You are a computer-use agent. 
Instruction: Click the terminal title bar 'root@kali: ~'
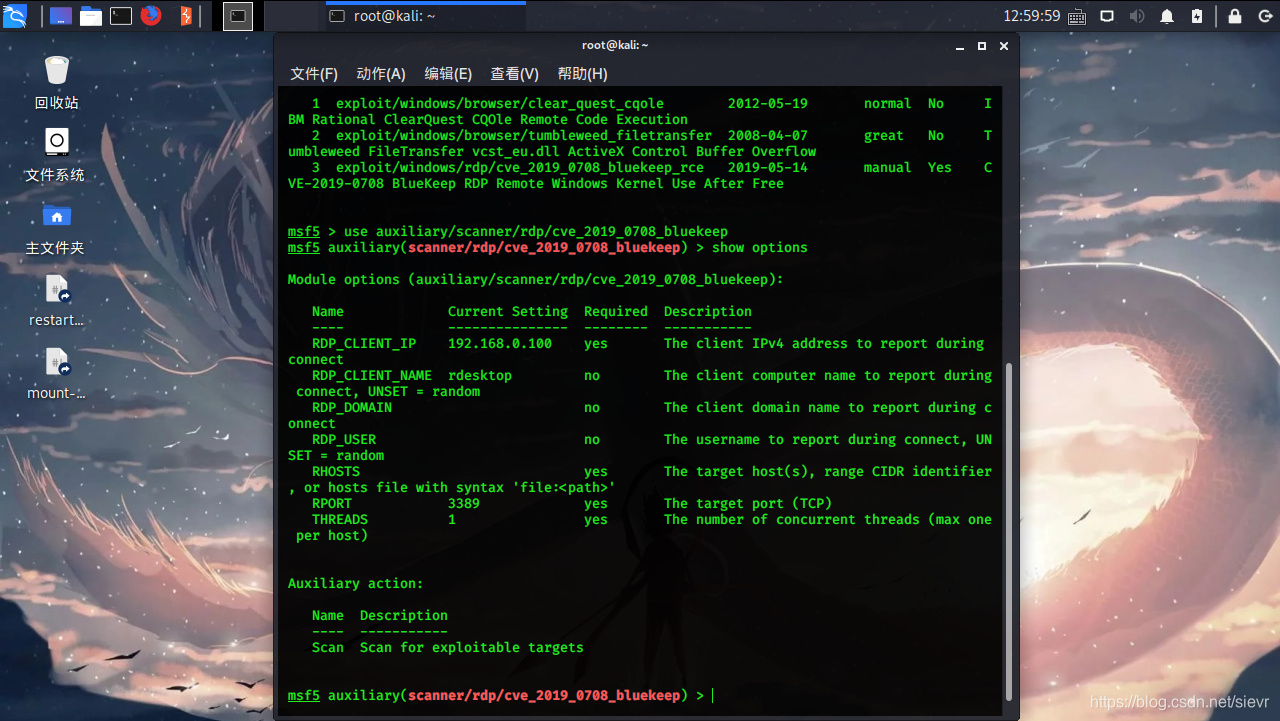tap(615, 45)
